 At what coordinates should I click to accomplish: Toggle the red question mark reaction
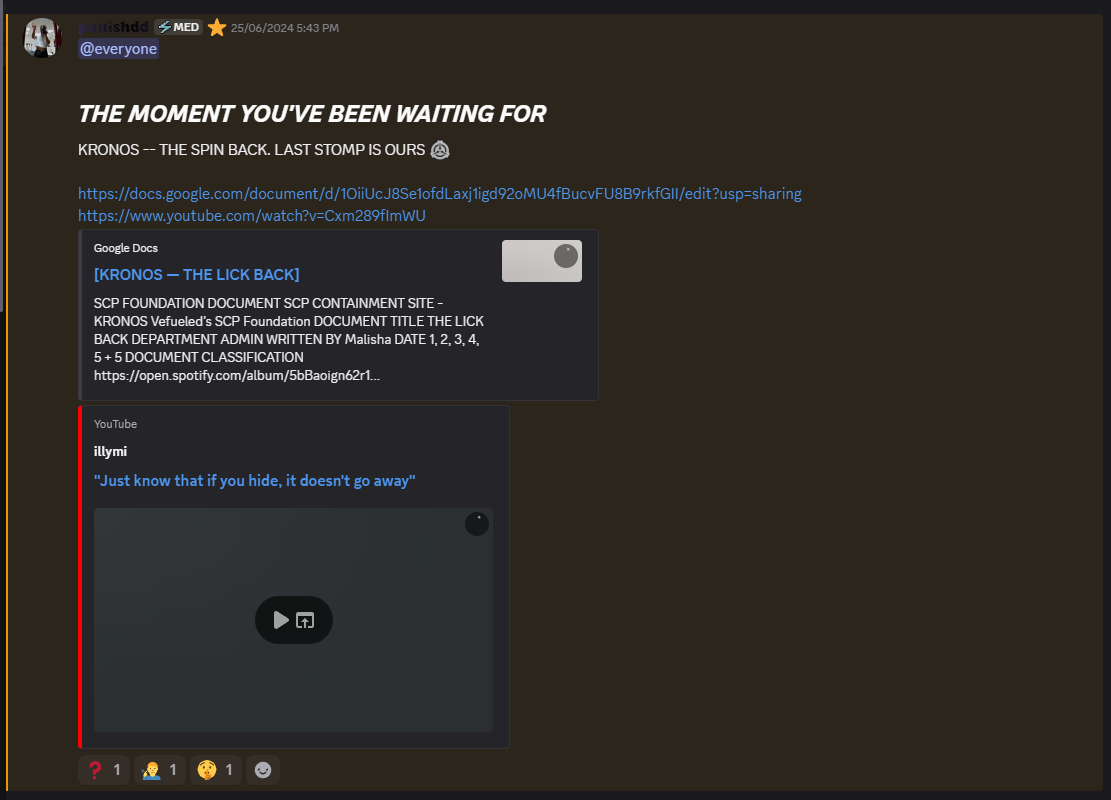tap(104, 770)
